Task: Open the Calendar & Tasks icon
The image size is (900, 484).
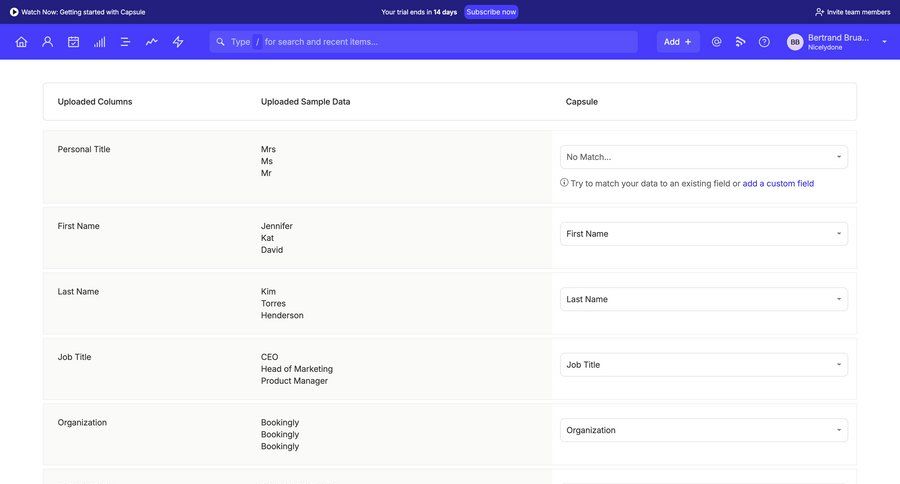Action: (73, 42)
